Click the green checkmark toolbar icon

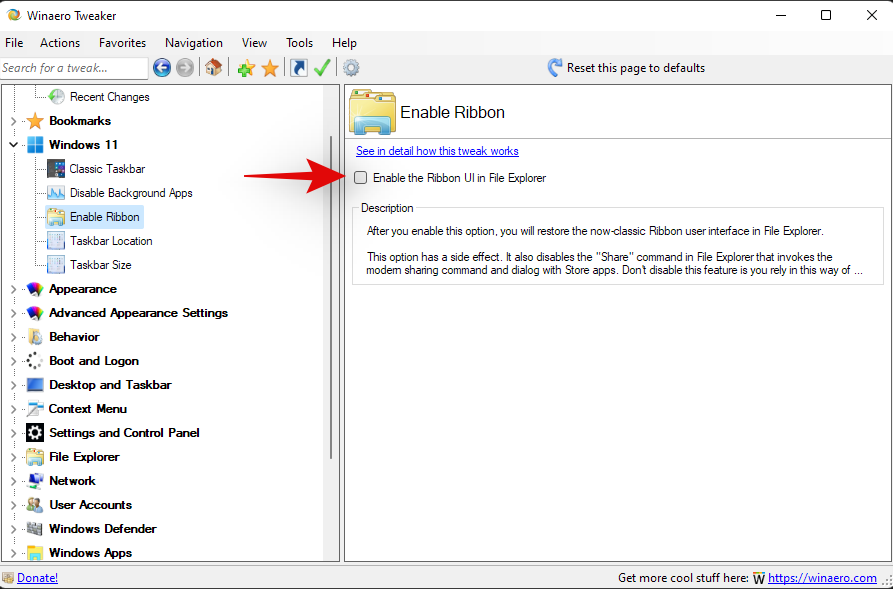[322, 68]
